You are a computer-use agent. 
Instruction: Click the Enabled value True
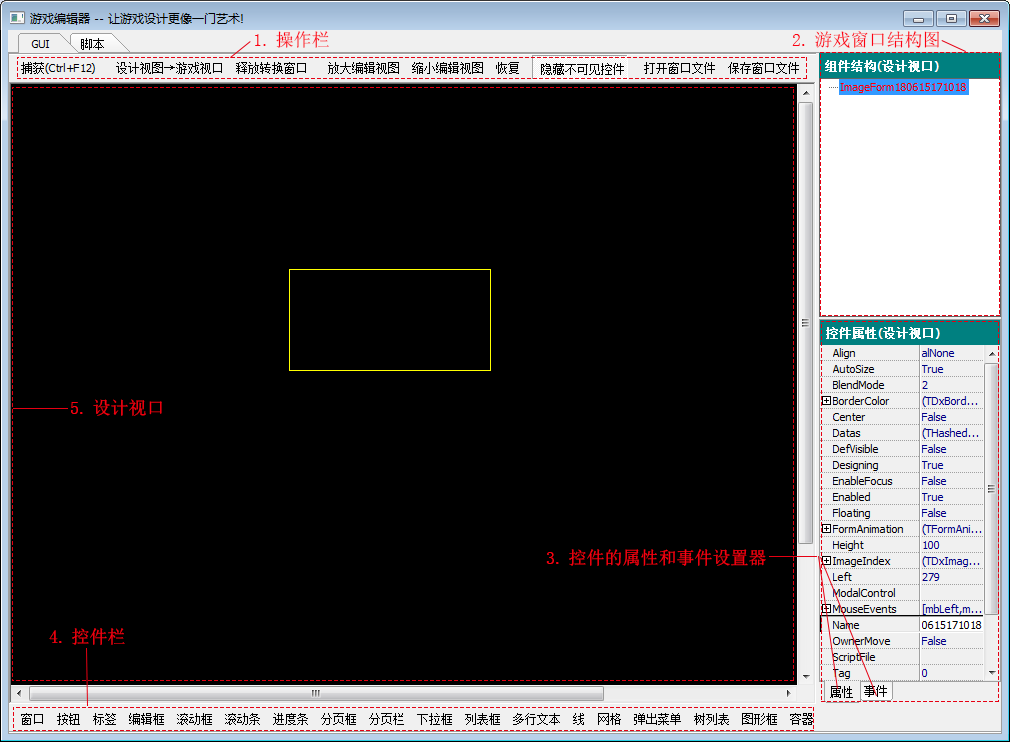(951, 497)
